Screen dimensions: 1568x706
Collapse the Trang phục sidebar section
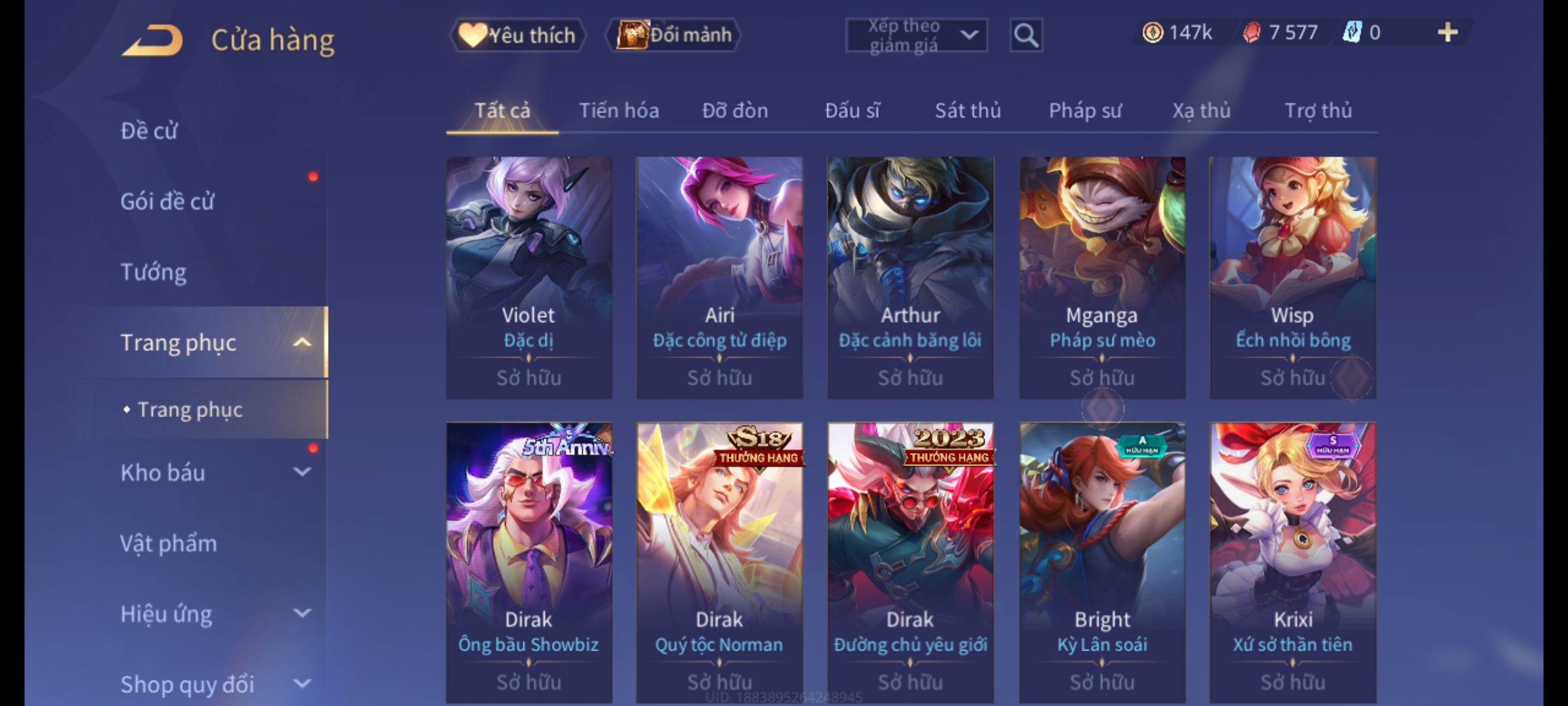tap(302, 343)
